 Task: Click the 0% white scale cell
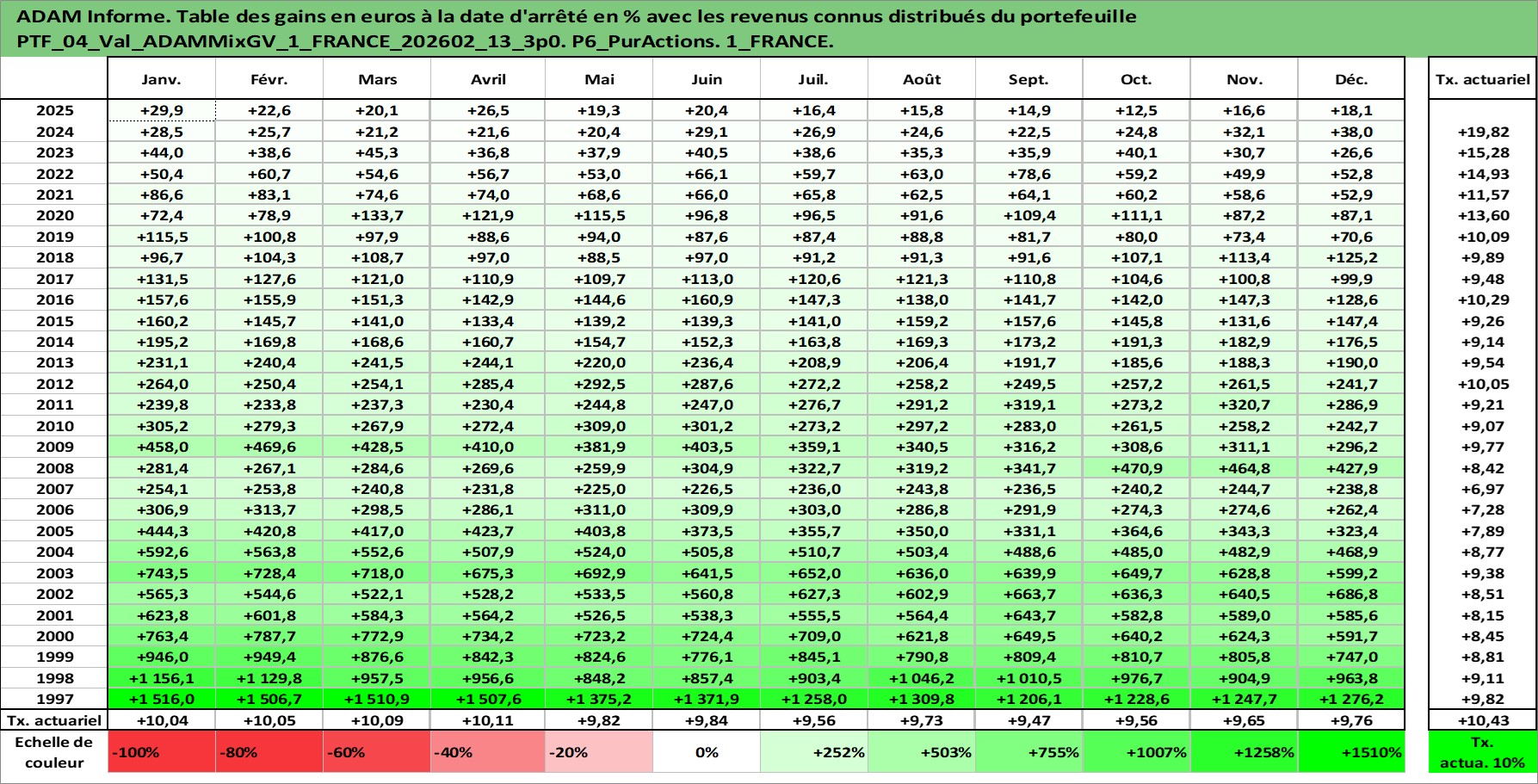point(707,751)
